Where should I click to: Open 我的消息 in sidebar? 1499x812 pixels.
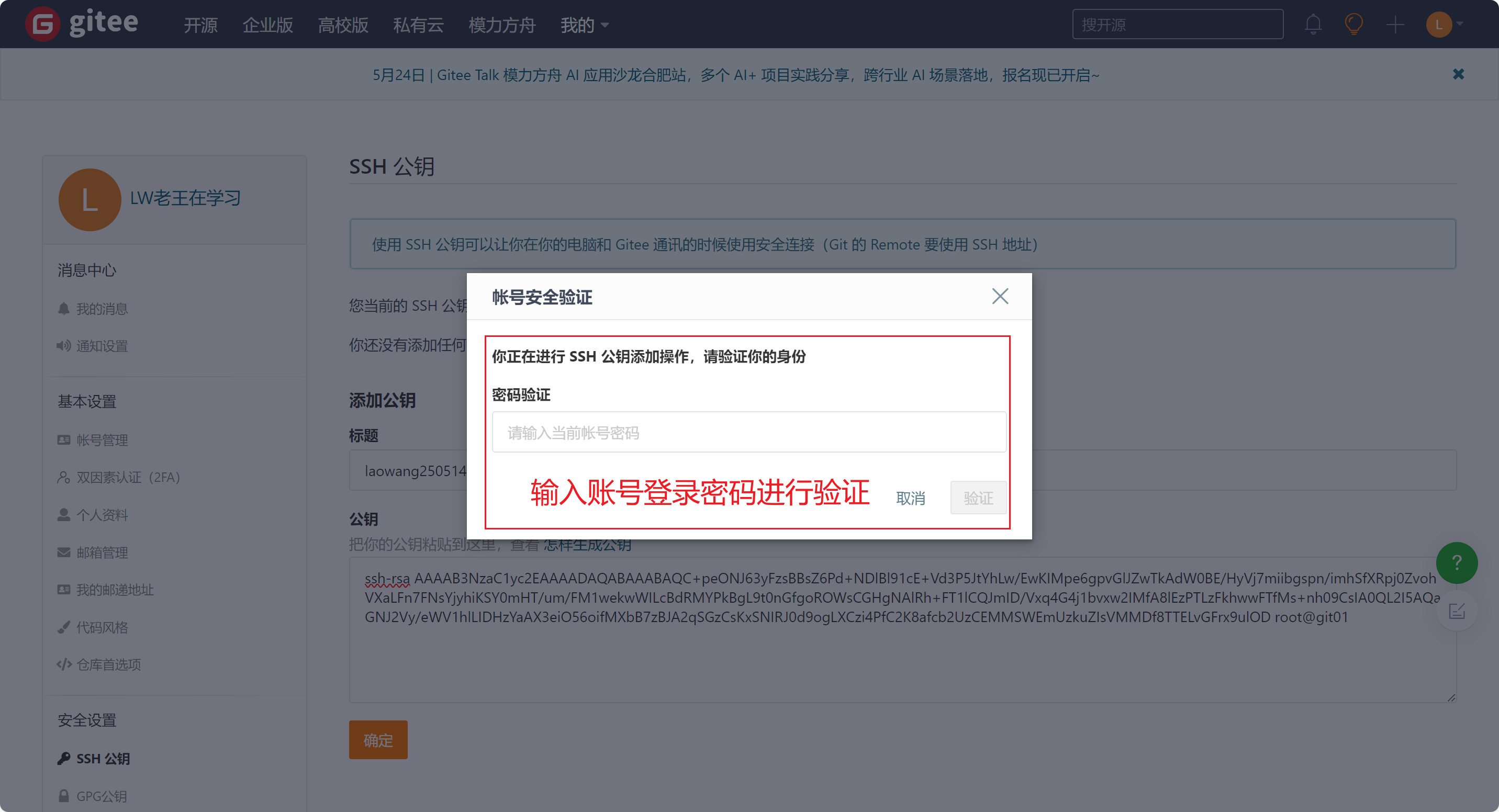click(x=102, y=309)
